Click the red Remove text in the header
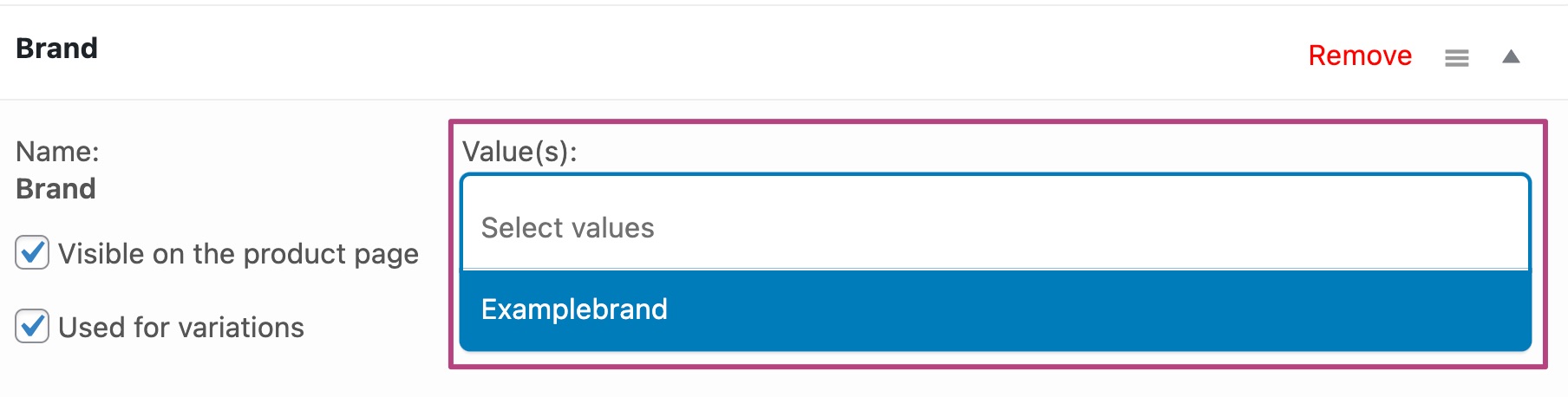 point(1359,55)
